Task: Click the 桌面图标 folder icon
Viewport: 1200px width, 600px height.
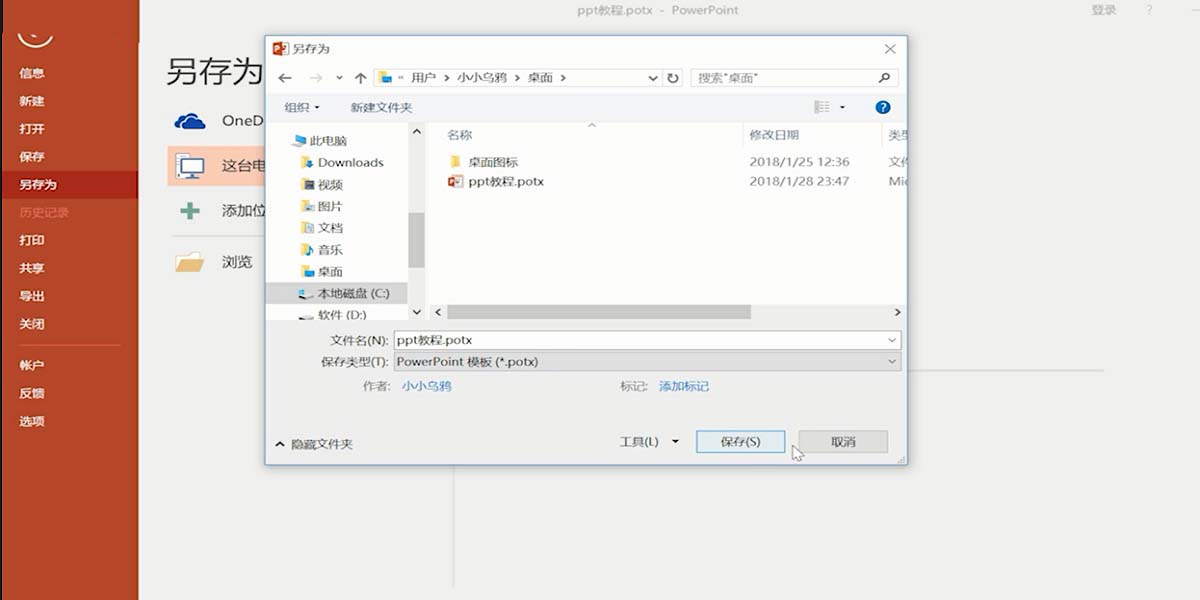Action: coord(456,161)
